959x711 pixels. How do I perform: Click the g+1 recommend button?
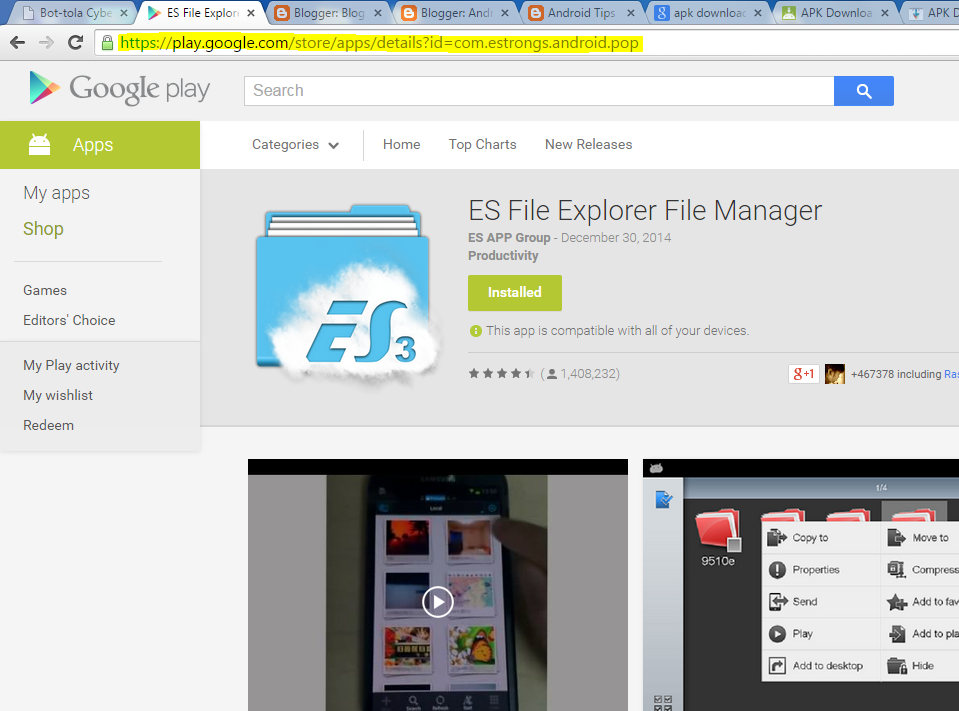point(804,374)
